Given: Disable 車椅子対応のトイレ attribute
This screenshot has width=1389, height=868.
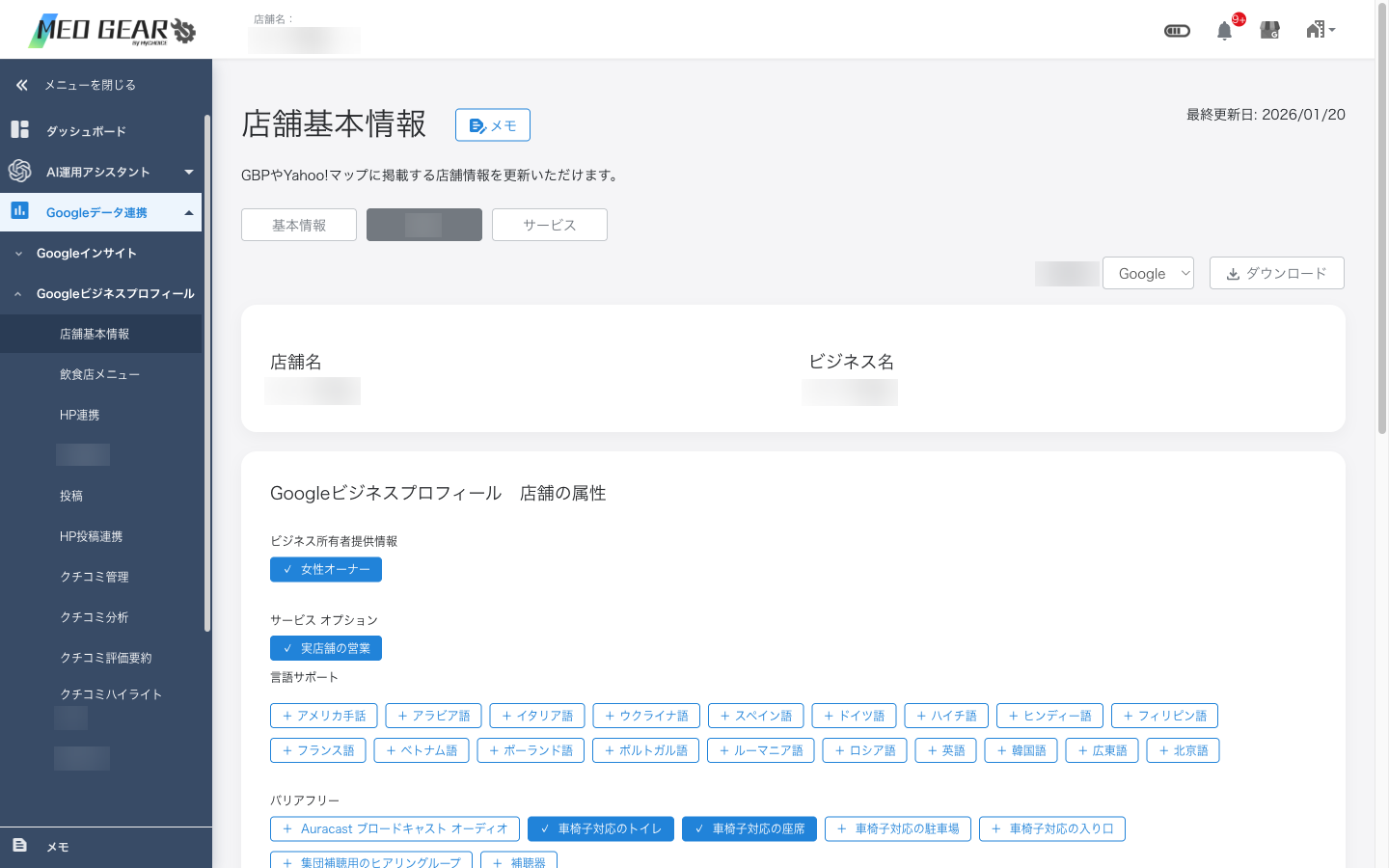Looking at the screenshot, I should [601, 828].
